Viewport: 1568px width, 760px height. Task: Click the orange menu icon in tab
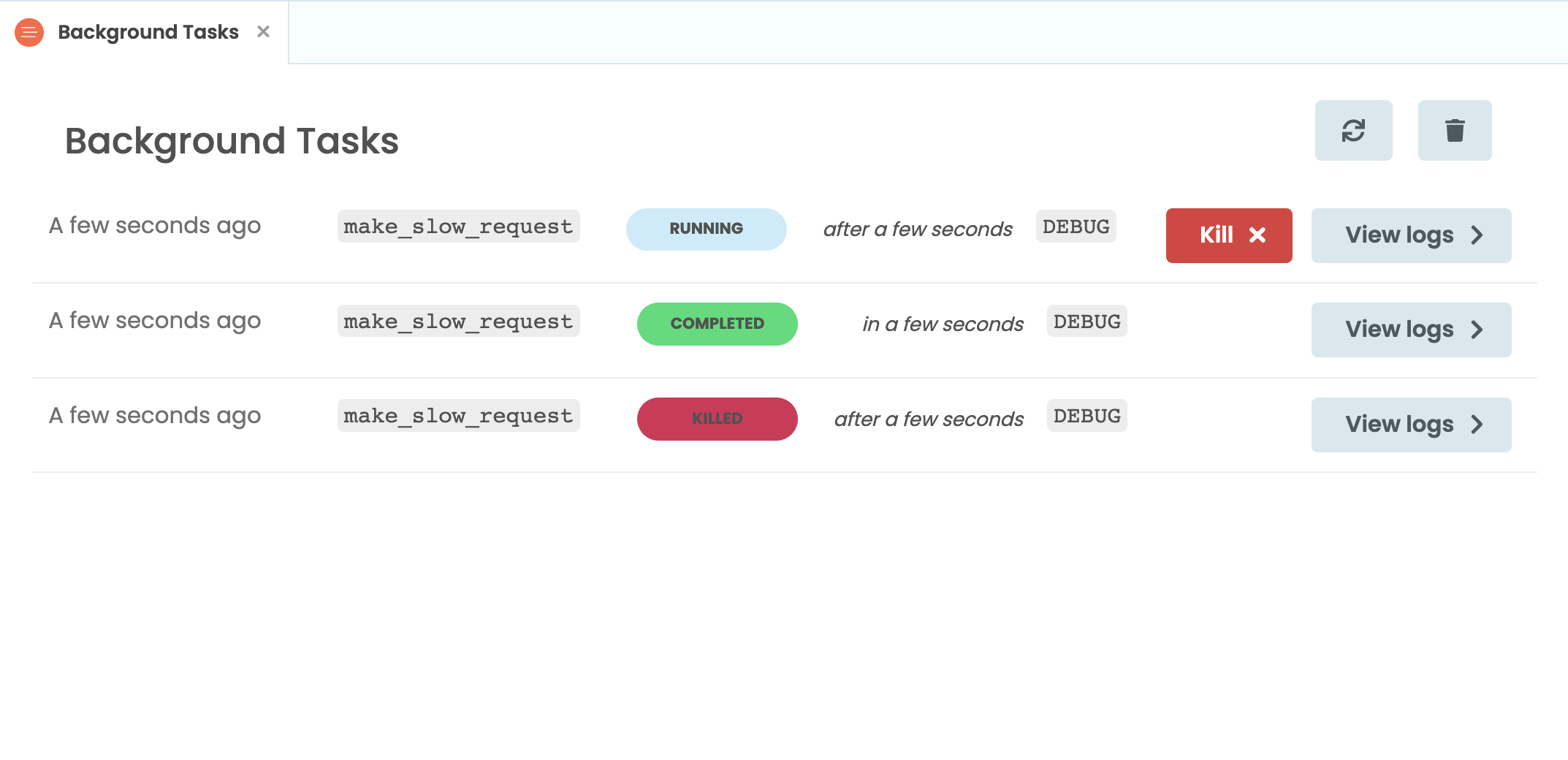click(x=29, y=32)
